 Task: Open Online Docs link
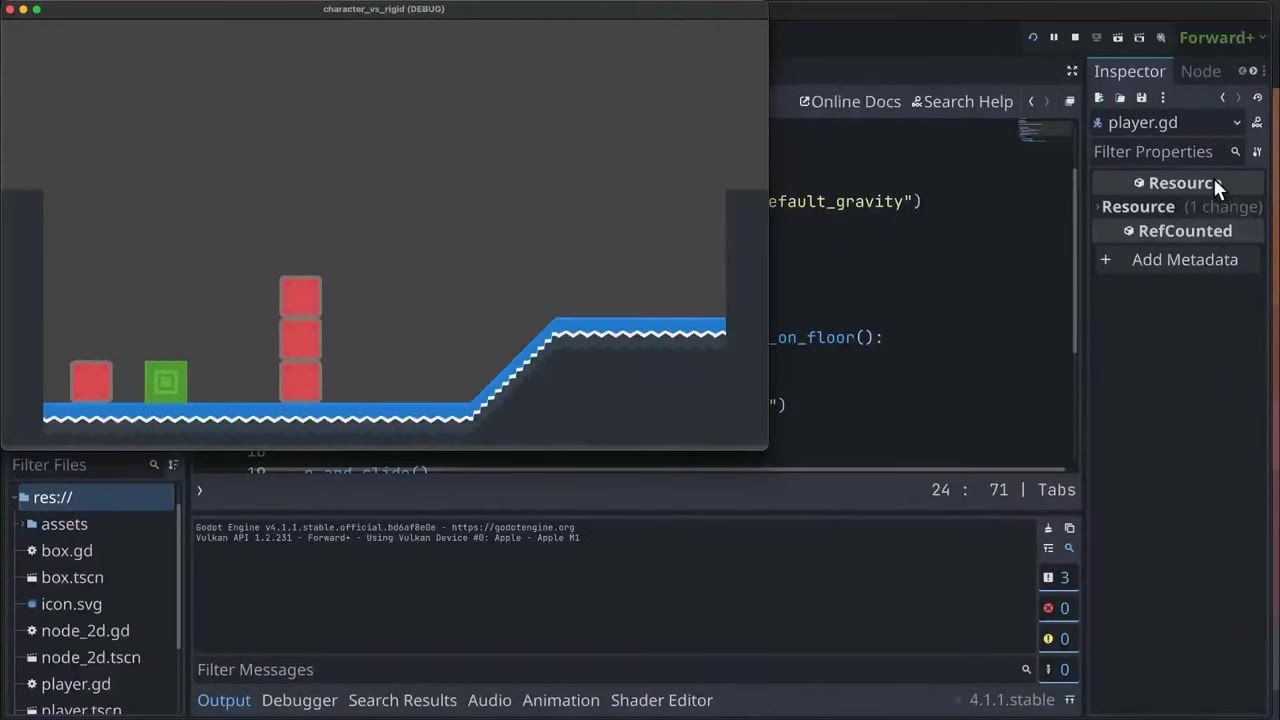pyautogui.click(x=850, y=101)
